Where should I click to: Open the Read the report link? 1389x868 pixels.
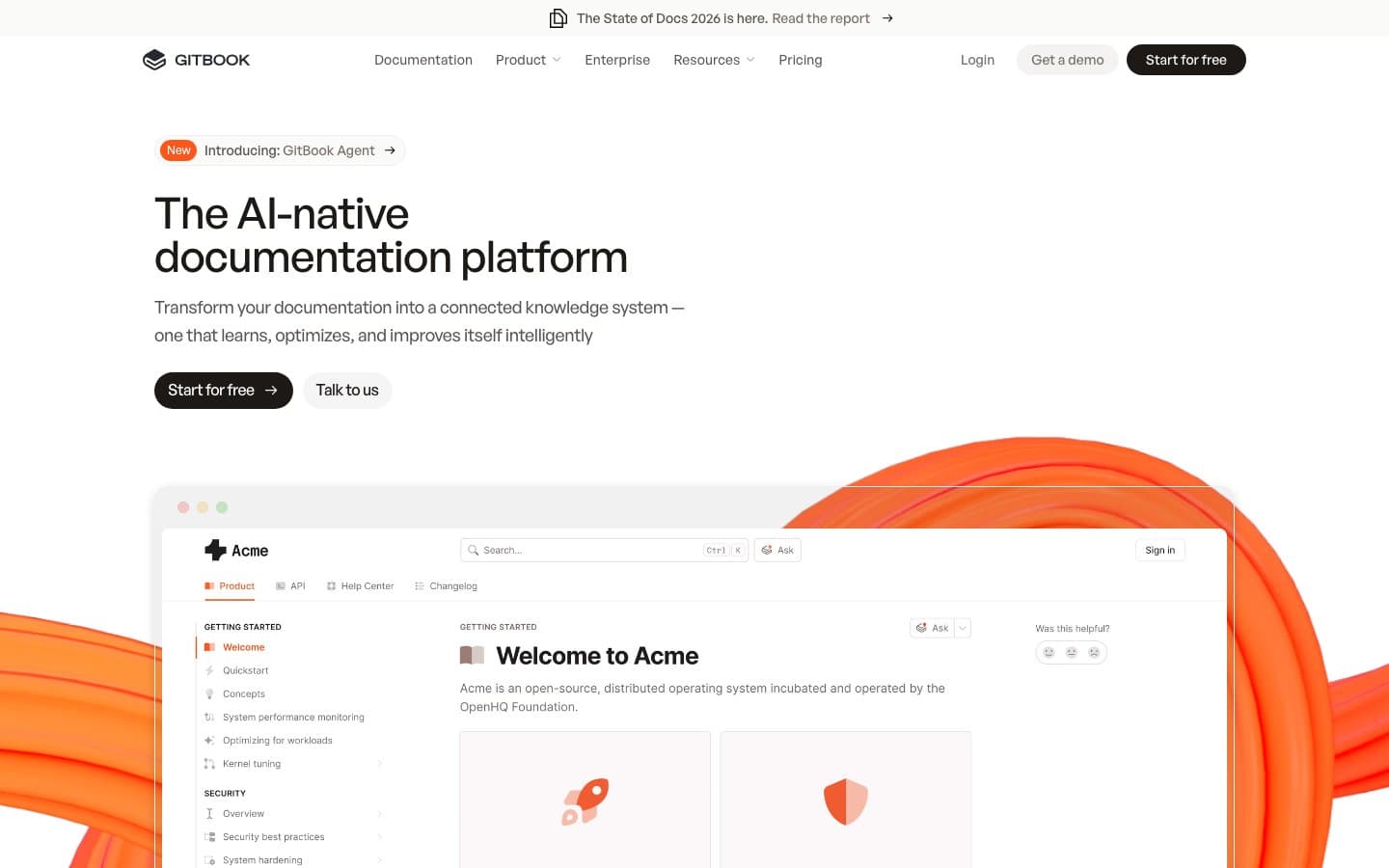pyautogui.click(x=821, y=18)
